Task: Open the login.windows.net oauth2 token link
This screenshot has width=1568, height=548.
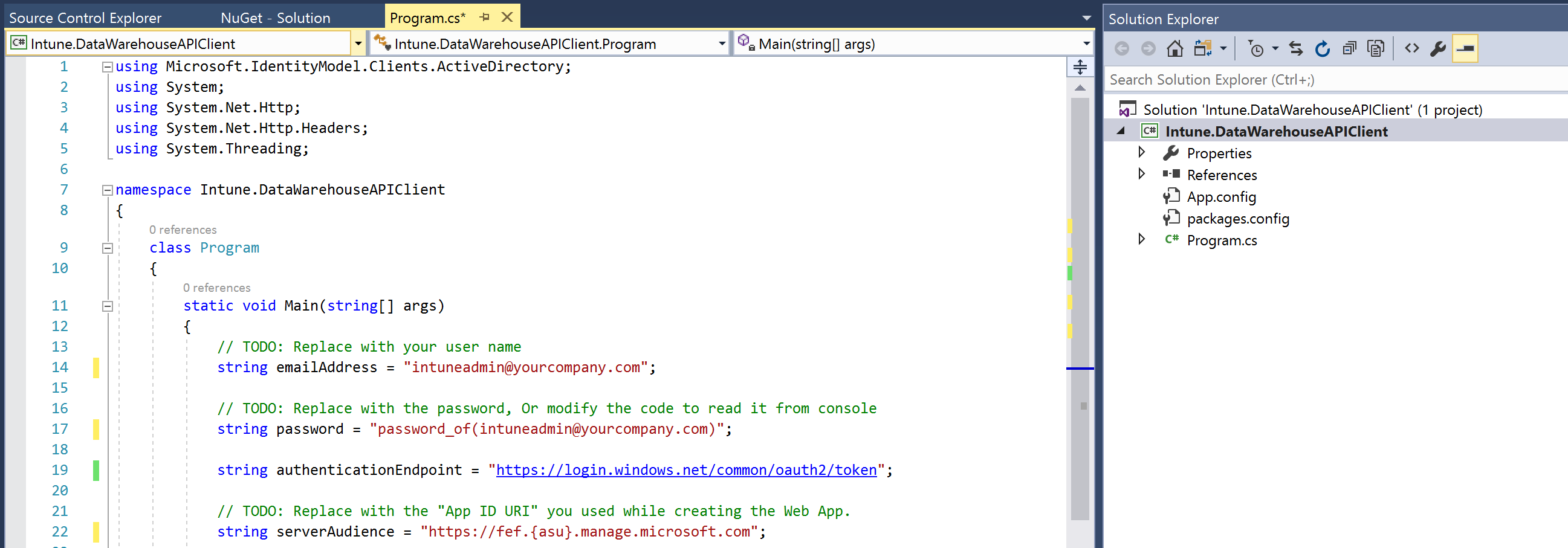Action: pos(686,470)
